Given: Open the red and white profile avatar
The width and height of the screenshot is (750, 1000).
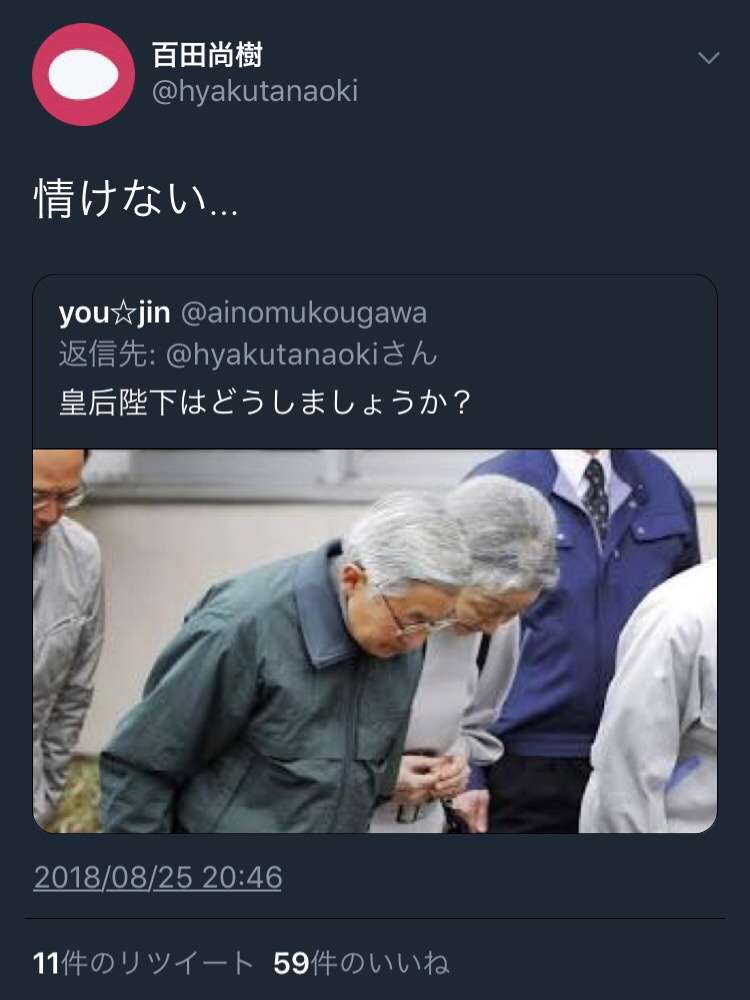Looking at the screenshot, I should click(x=84, y=74).
